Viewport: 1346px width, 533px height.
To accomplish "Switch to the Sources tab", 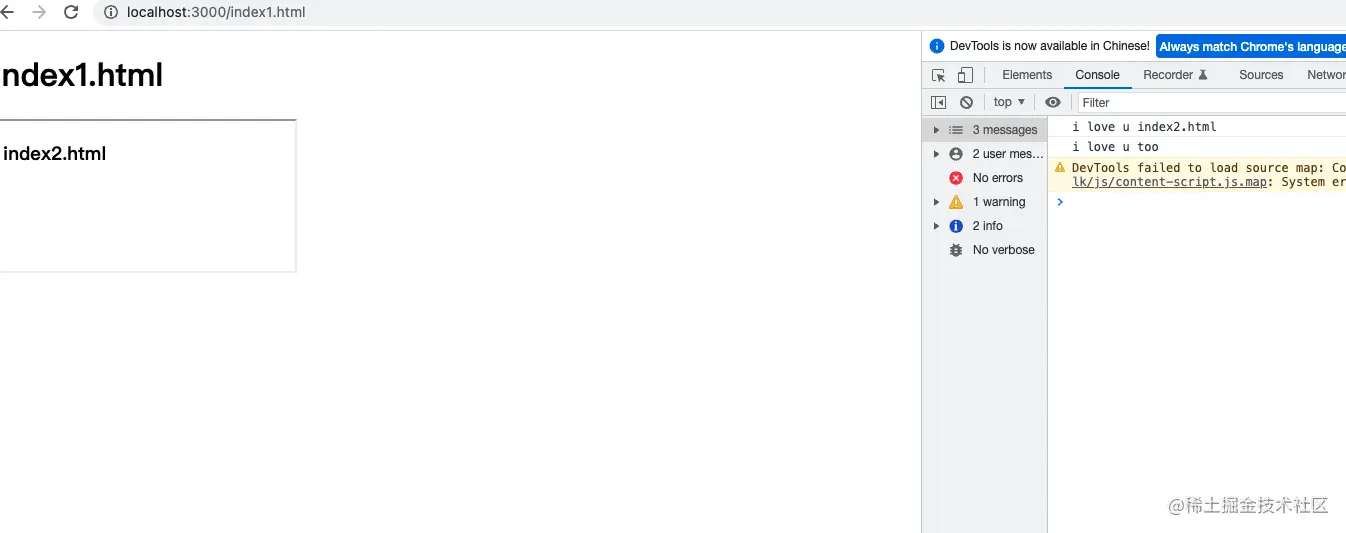I will pos(1260,75).
